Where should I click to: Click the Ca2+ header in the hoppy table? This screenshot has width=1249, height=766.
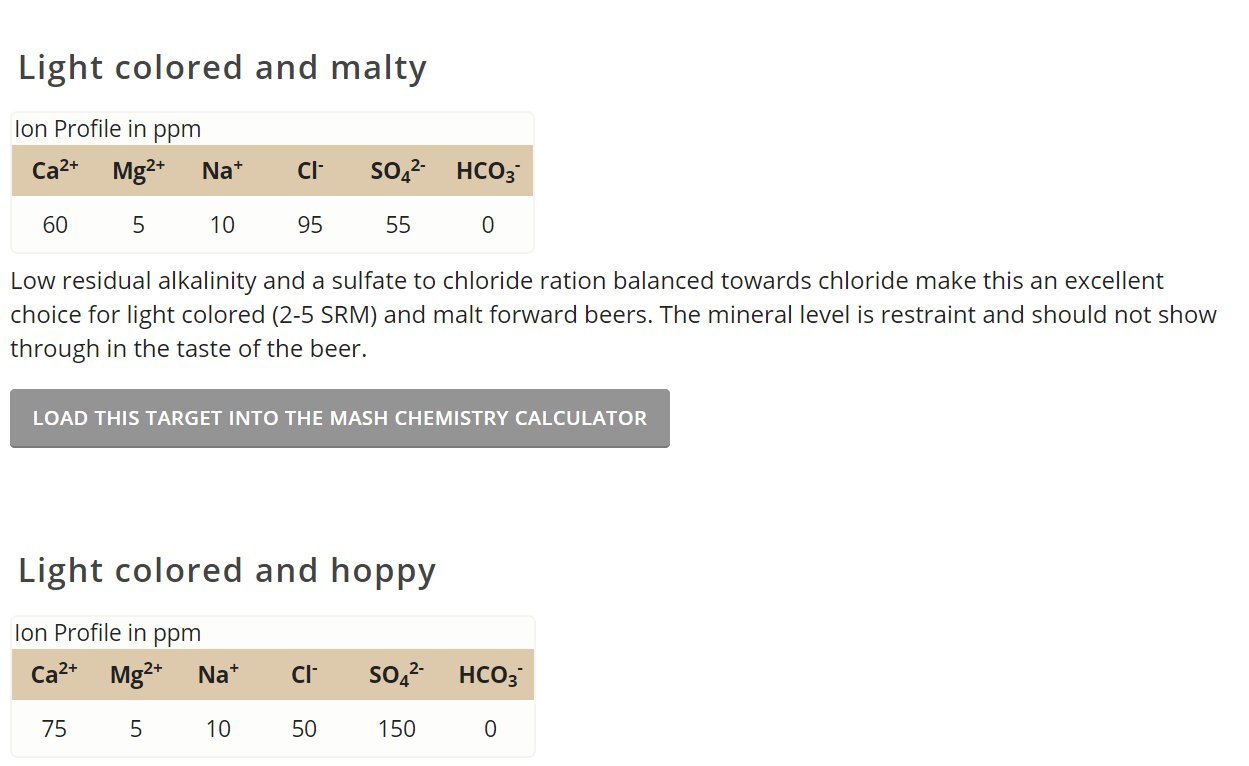click(54, 675)
